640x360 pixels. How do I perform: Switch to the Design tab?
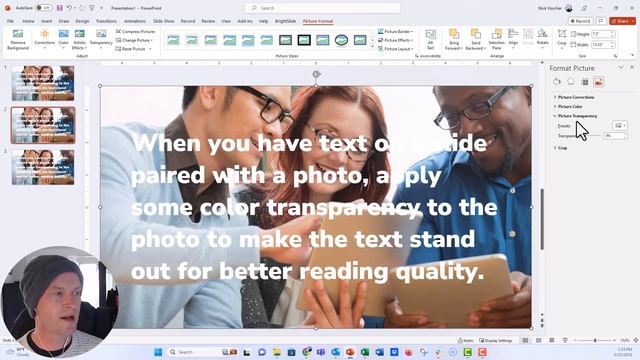pyautogui.click(x=82, y=21)
